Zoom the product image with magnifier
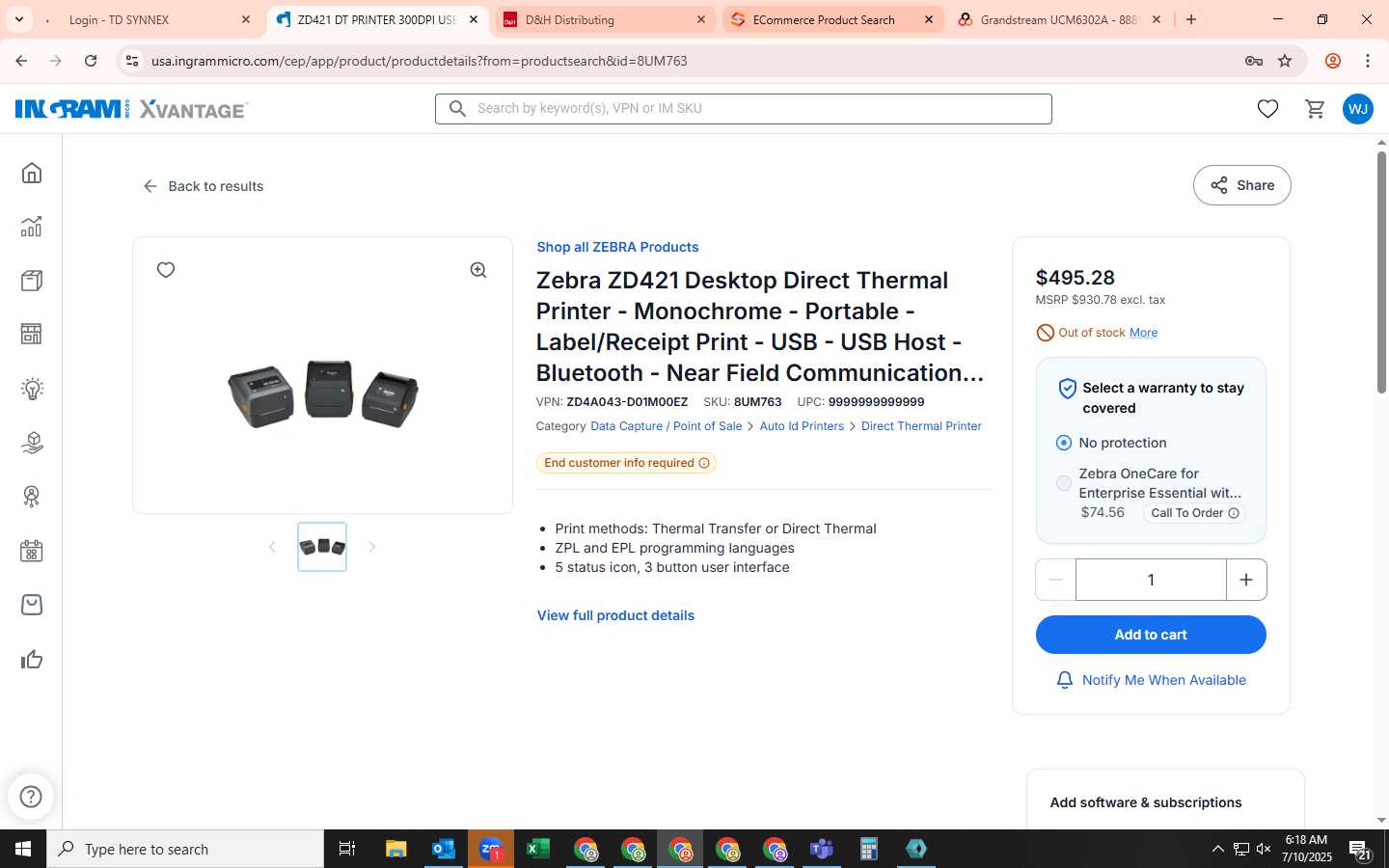 point(478,270)
